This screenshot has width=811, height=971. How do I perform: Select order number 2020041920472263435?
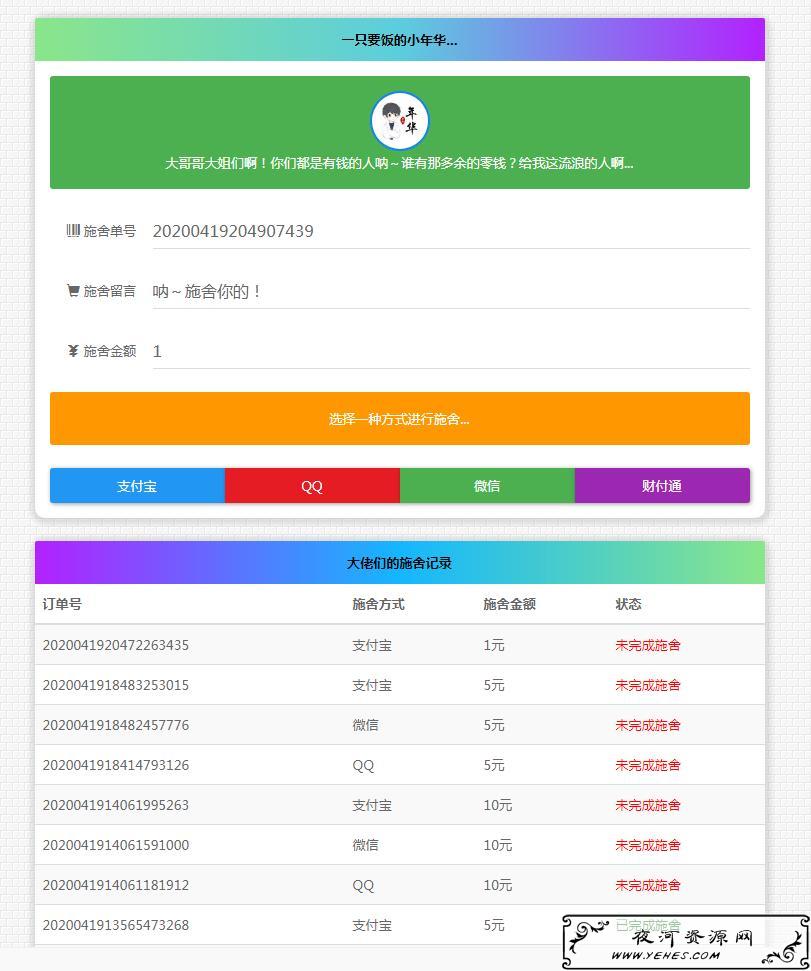(x=116, y=645)
